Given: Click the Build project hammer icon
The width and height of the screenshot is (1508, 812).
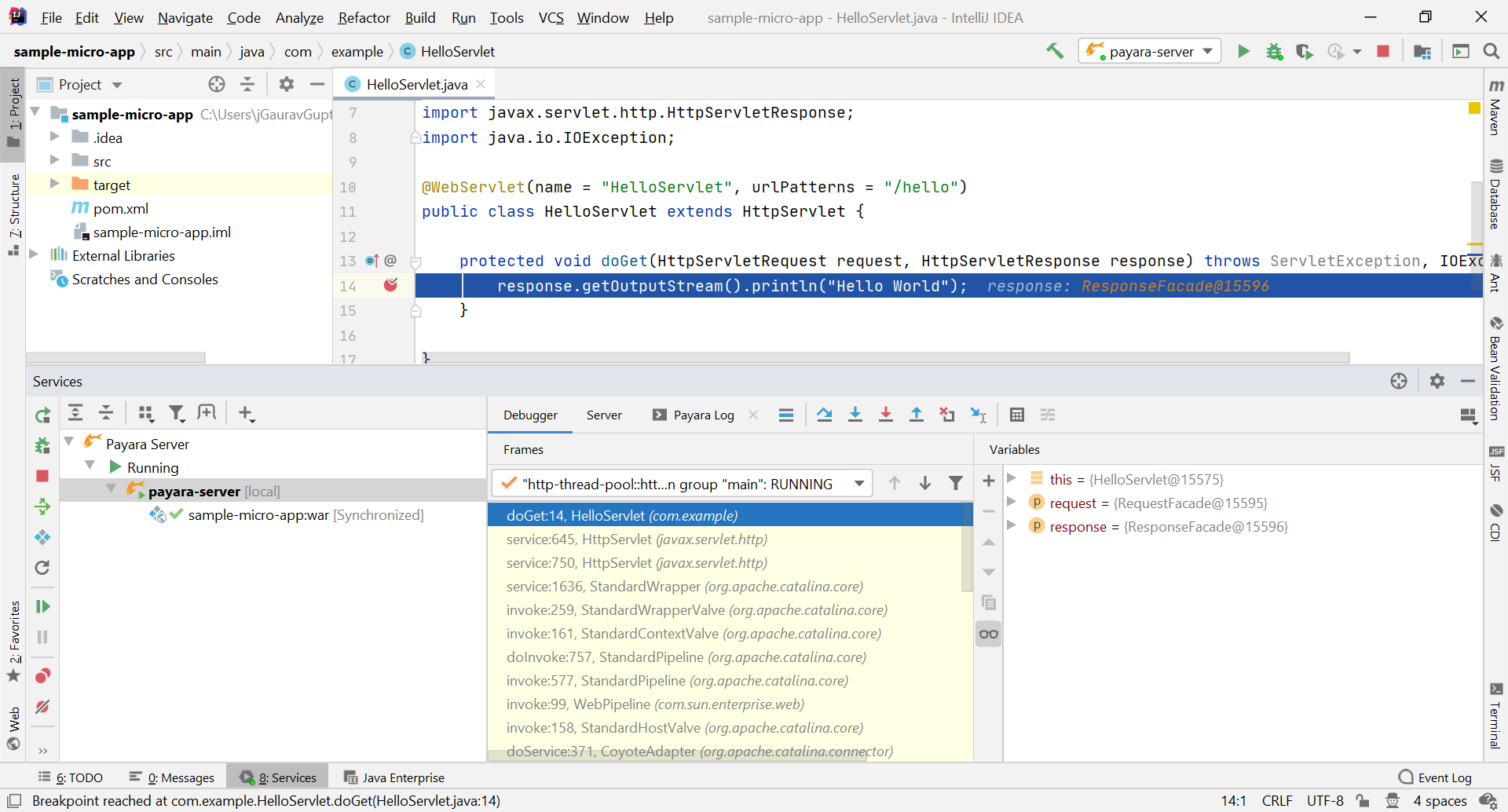Looking at the screenshot, I should tap(1054, 52).
